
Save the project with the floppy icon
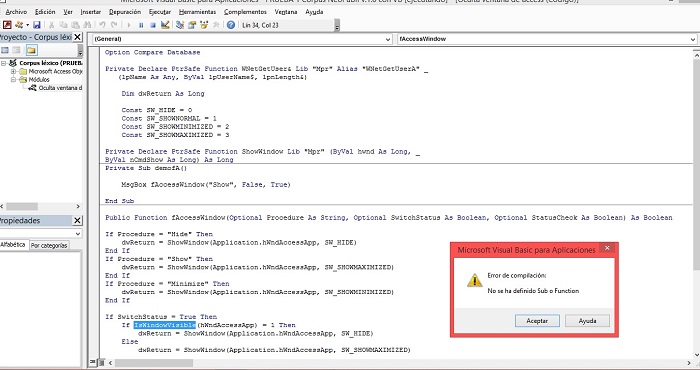tap(37, 25)
